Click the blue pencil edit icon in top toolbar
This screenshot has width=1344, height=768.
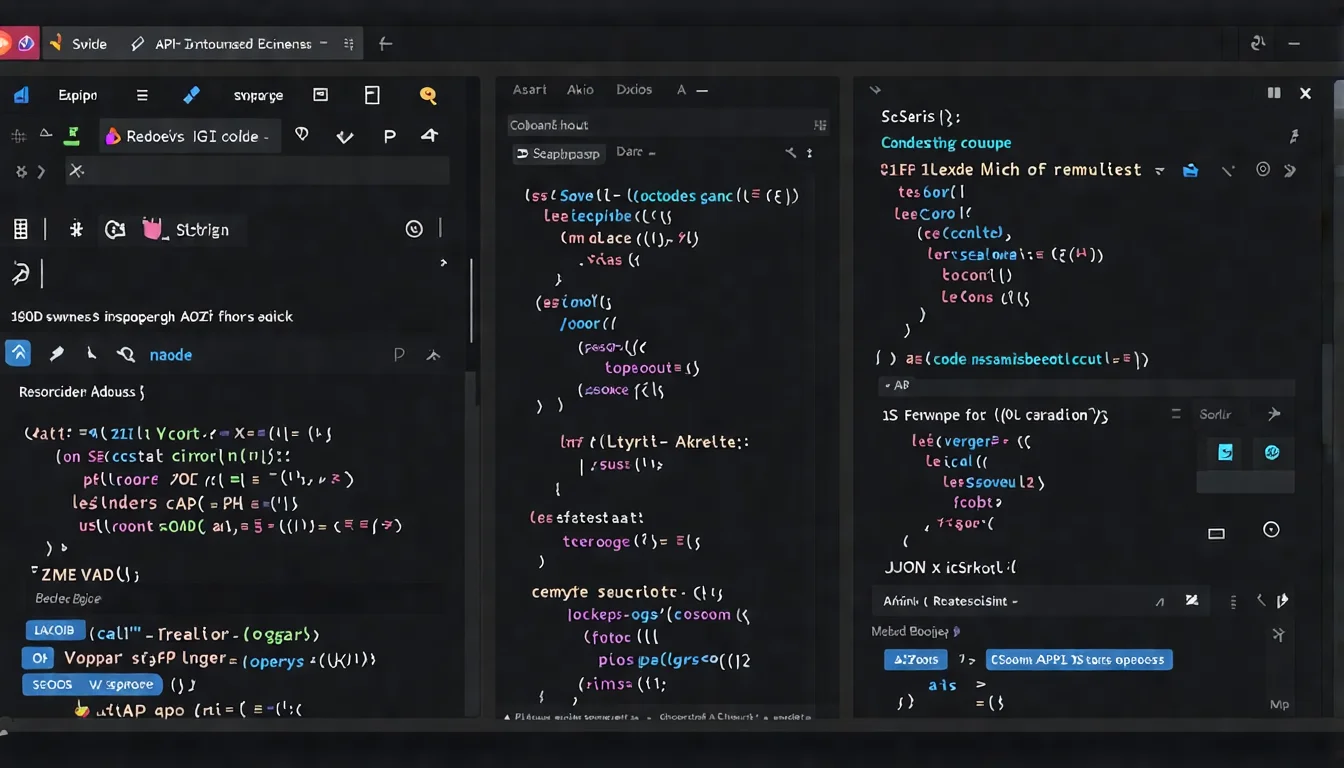pos(191,95)
